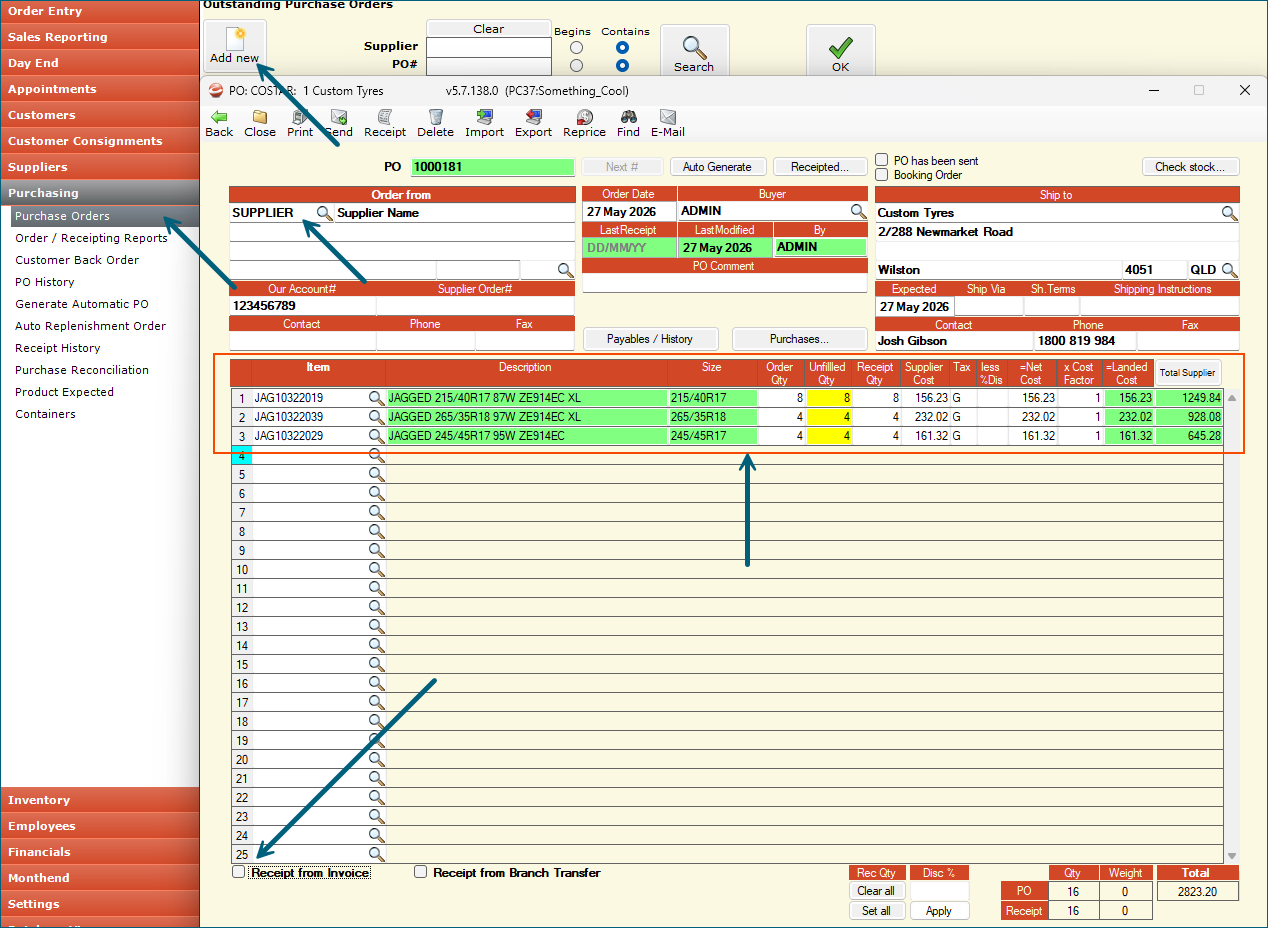
Task: Click the Payables / History button
Action: click(650, 339)
